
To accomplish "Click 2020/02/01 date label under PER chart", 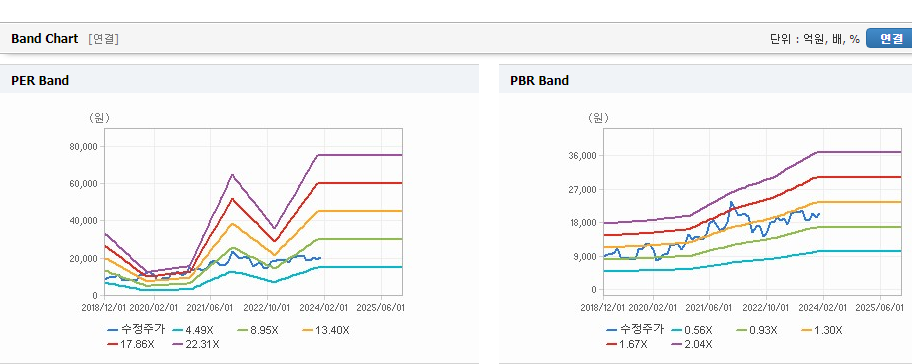I will click(153, 308).
